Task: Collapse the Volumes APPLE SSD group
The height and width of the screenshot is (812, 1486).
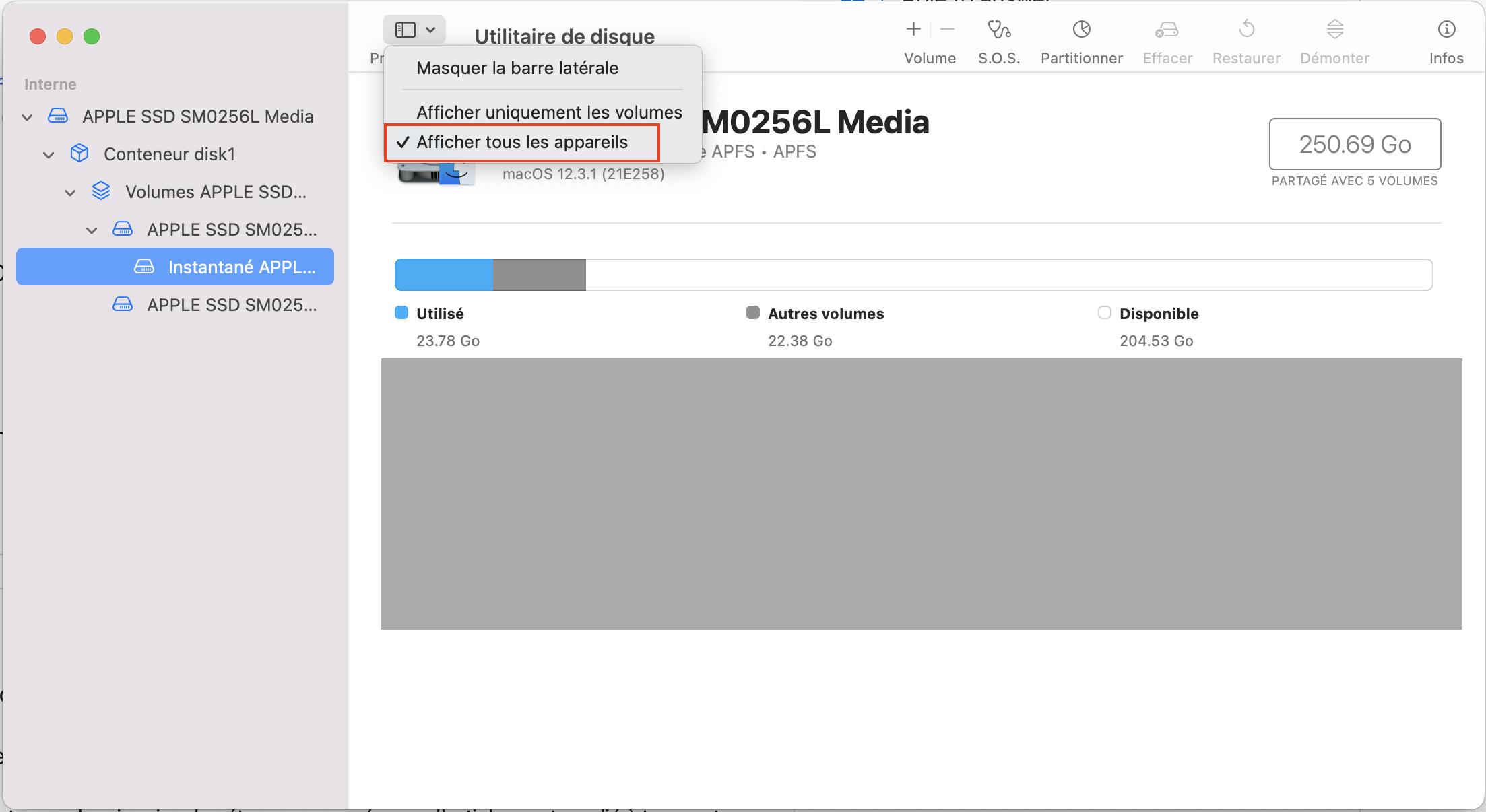Action: tap(70, 193)
